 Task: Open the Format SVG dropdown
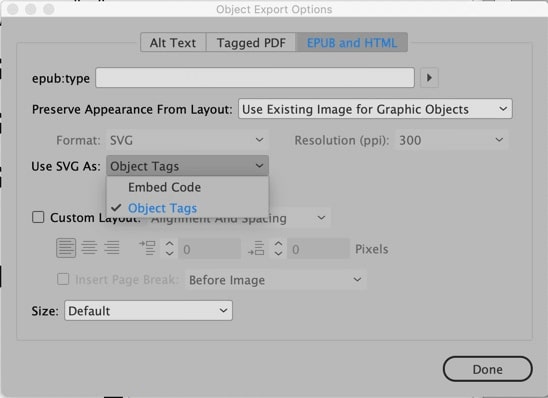(x=187, y=140)
